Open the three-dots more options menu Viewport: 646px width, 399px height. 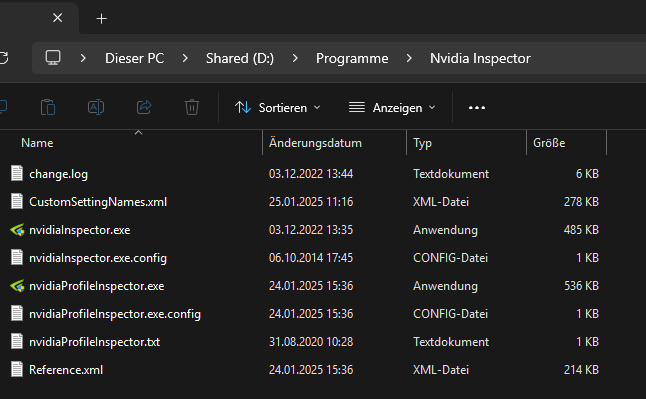pyautogui.click(x=477, y=108)
